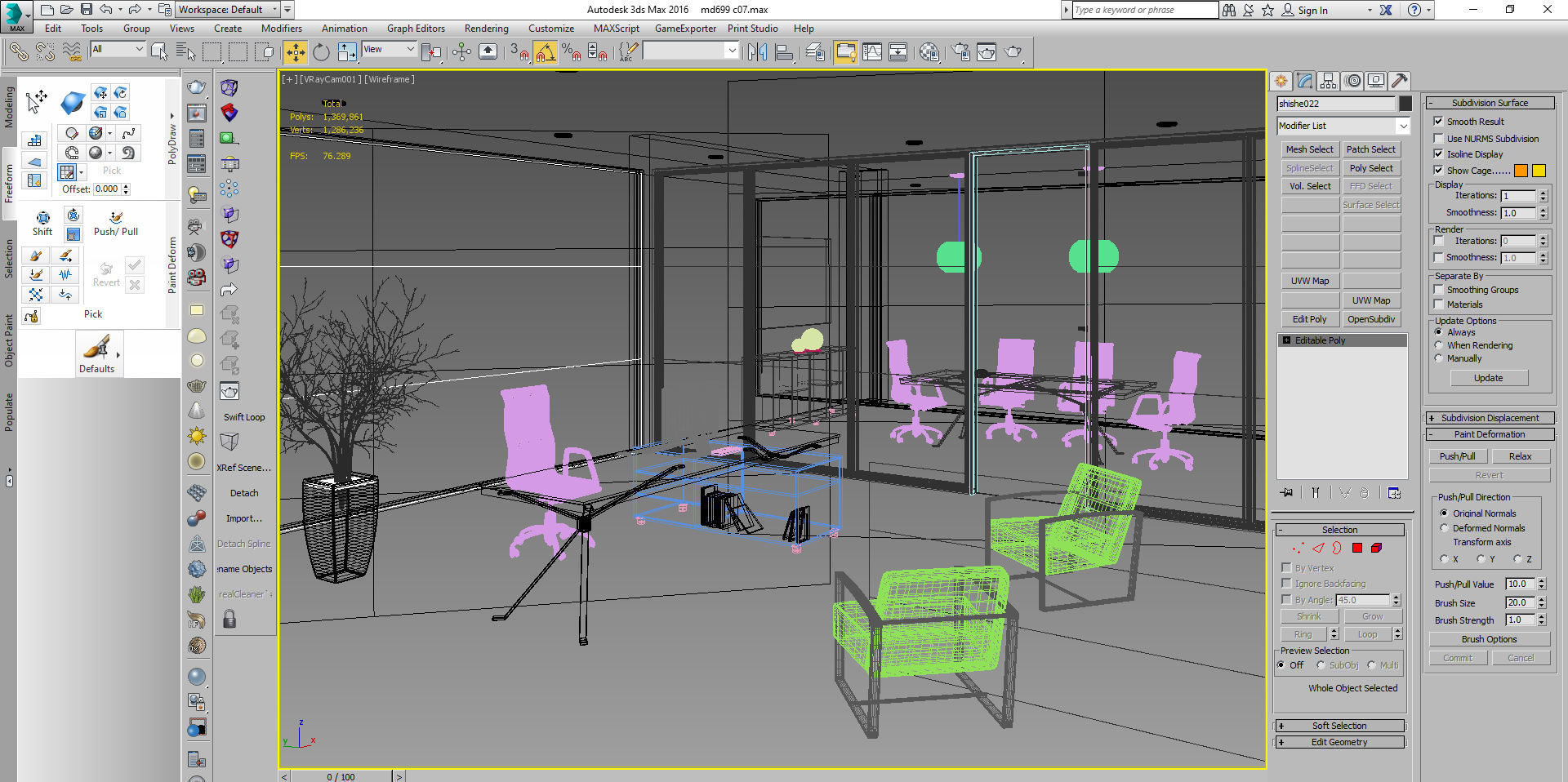This screenshot has width=1568, height=782.
Task: Toggle Isoline Display checkbox
Action: point(1438,154)
